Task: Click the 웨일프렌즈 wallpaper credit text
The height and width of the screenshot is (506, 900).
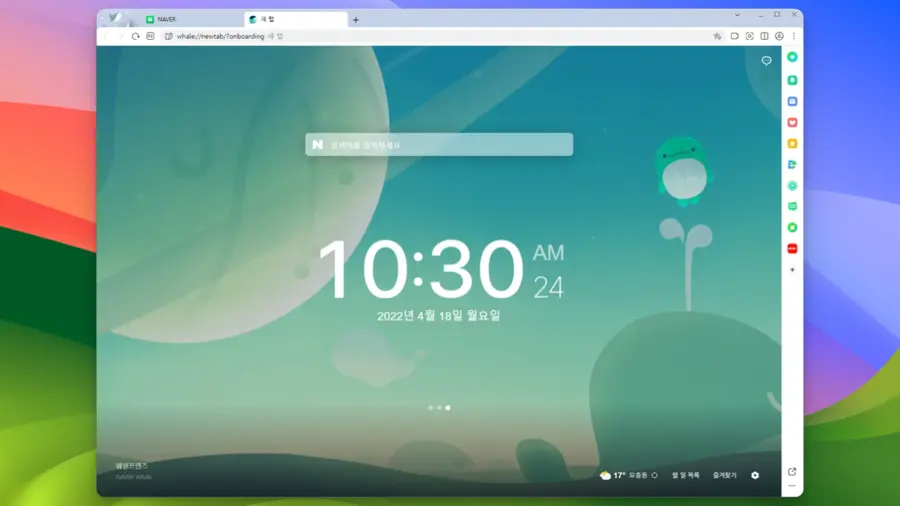Action: tap(131, 466)
